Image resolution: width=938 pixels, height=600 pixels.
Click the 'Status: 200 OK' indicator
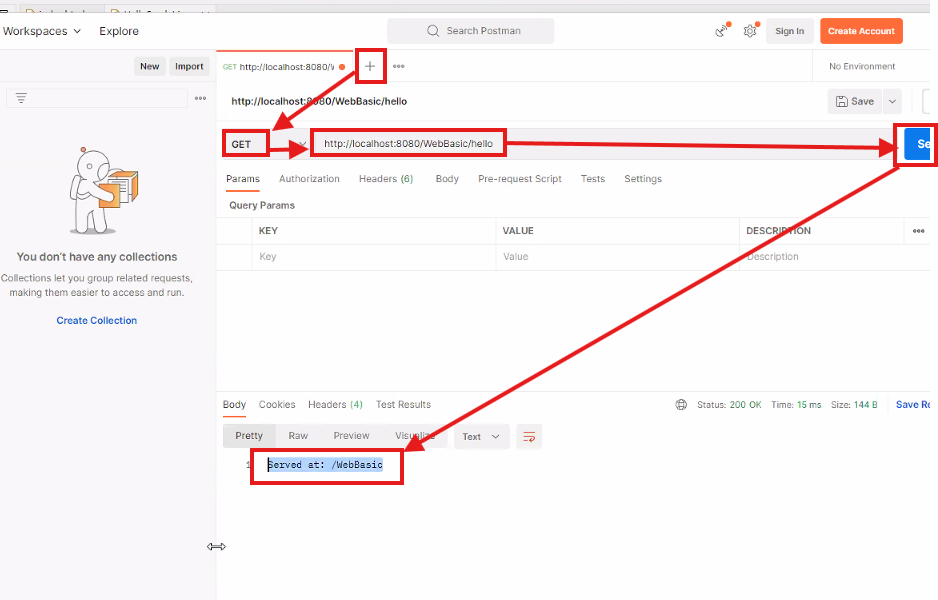729,405
